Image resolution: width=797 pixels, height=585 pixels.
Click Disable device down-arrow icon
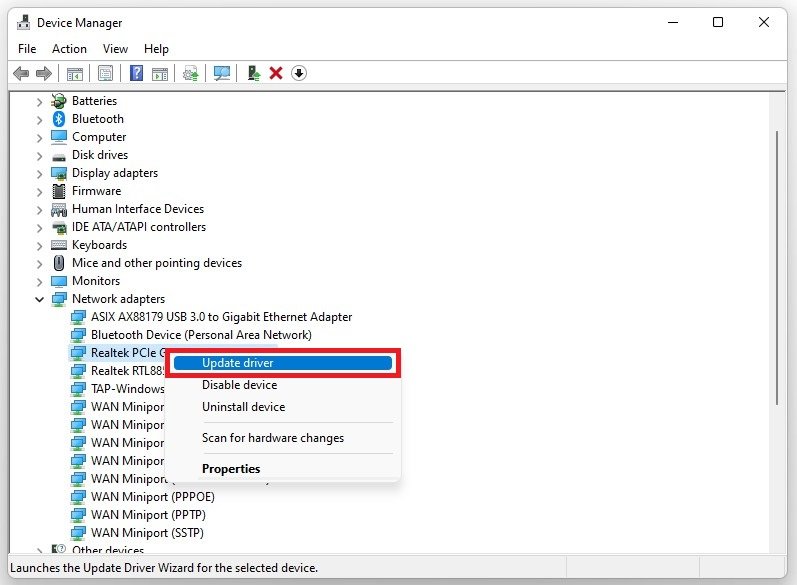click(x=299, y=74)
